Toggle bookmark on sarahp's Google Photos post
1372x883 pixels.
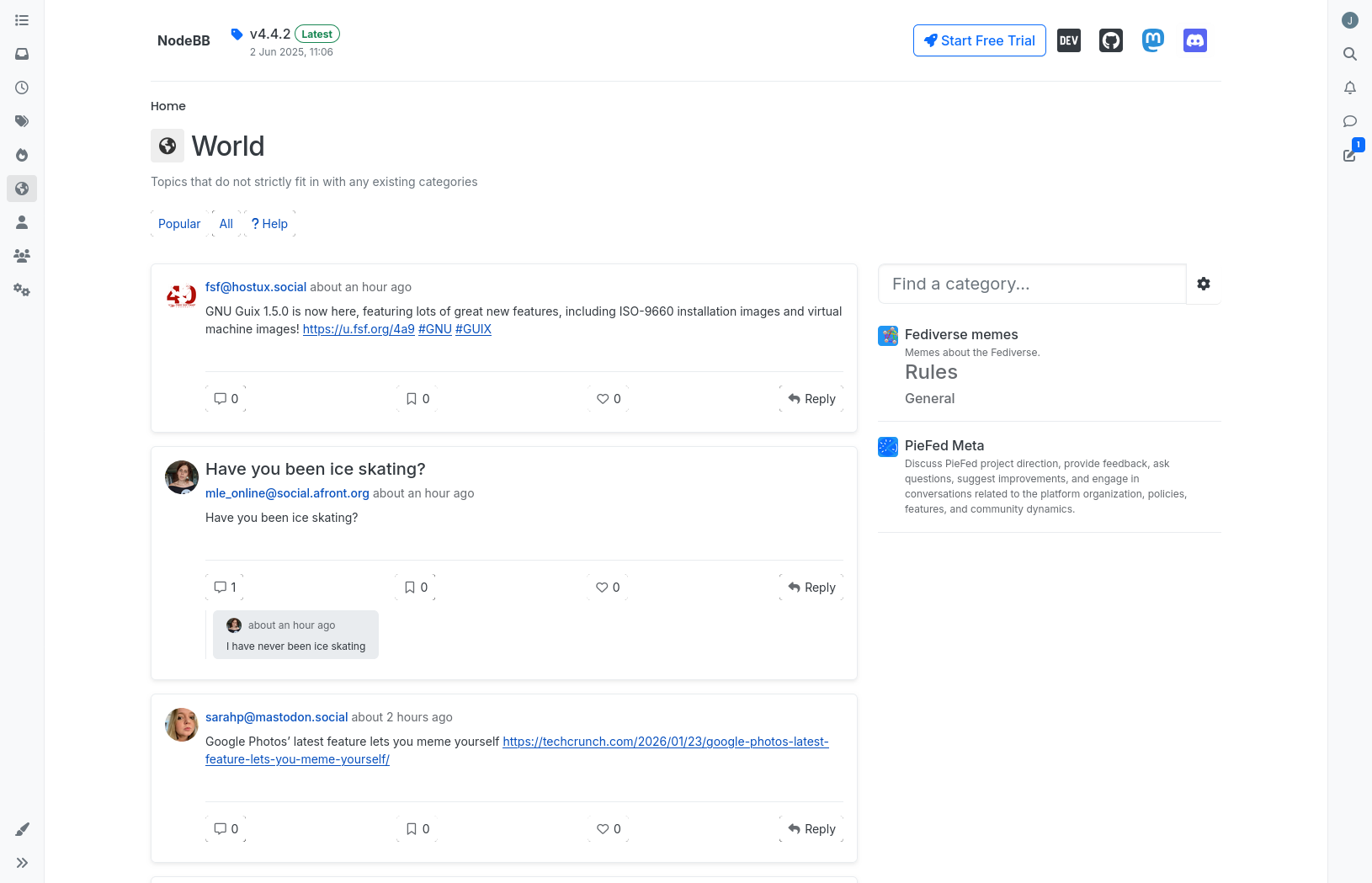417,829
